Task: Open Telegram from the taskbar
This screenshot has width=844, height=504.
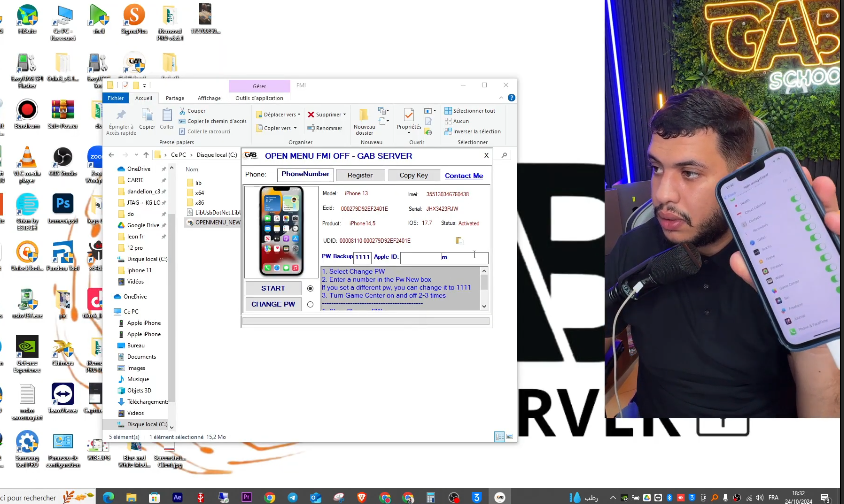Action: 292,497
